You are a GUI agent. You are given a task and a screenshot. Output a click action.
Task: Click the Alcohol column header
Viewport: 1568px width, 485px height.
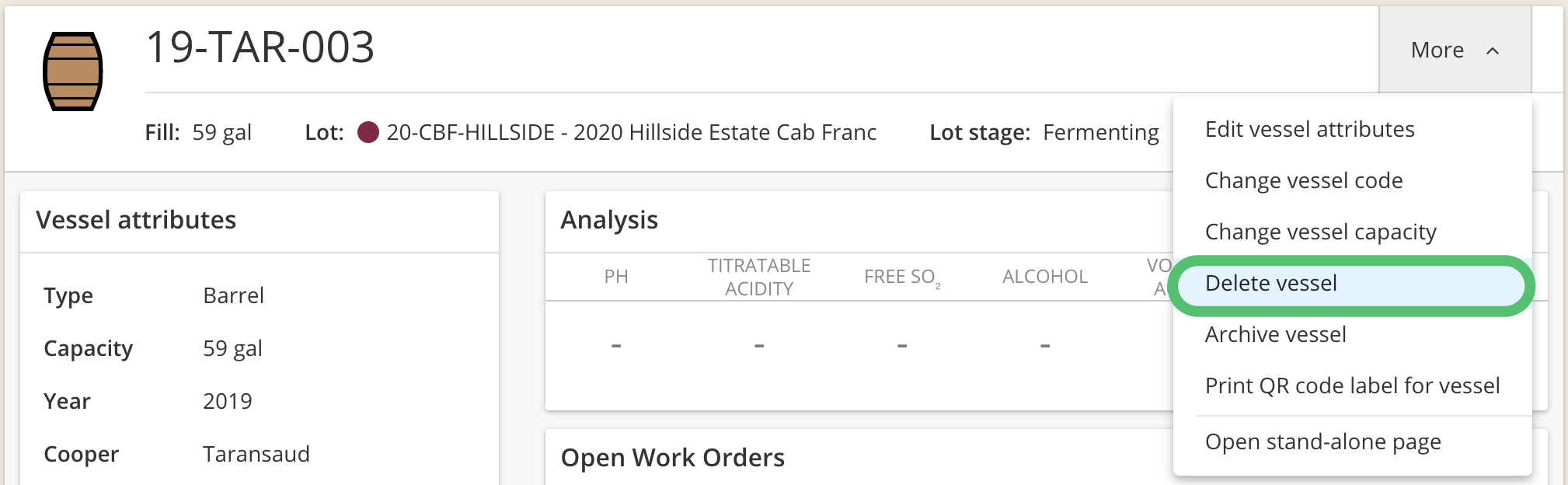(x=1044, y=277)
